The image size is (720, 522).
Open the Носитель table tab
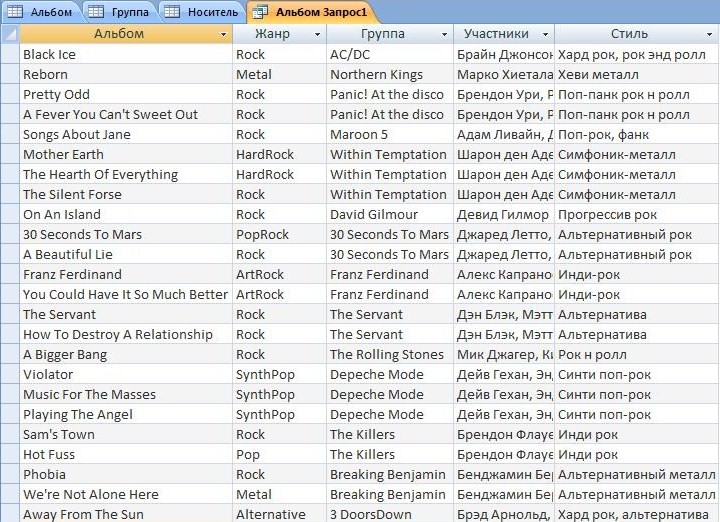202,12
